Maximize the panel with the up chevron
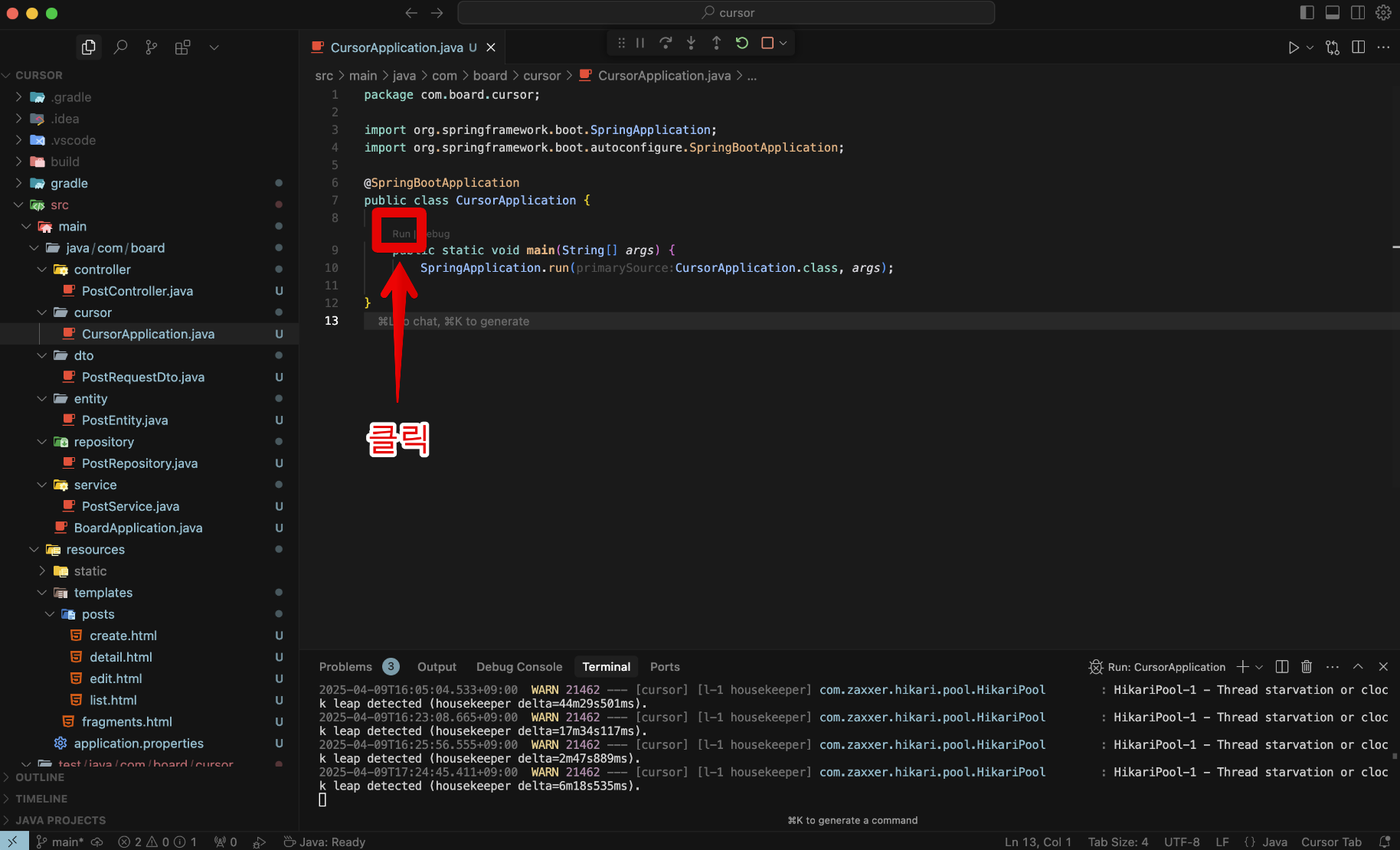 1358,667
